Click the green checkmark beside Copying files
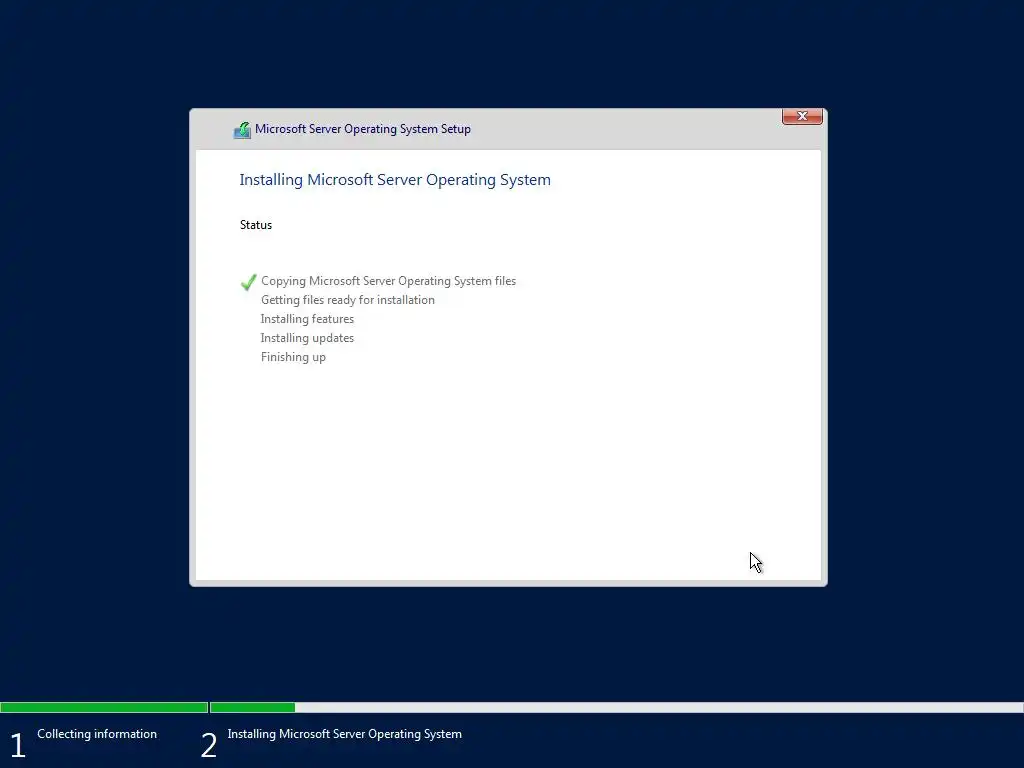The image size is (1024, 768). pos(248,282)
